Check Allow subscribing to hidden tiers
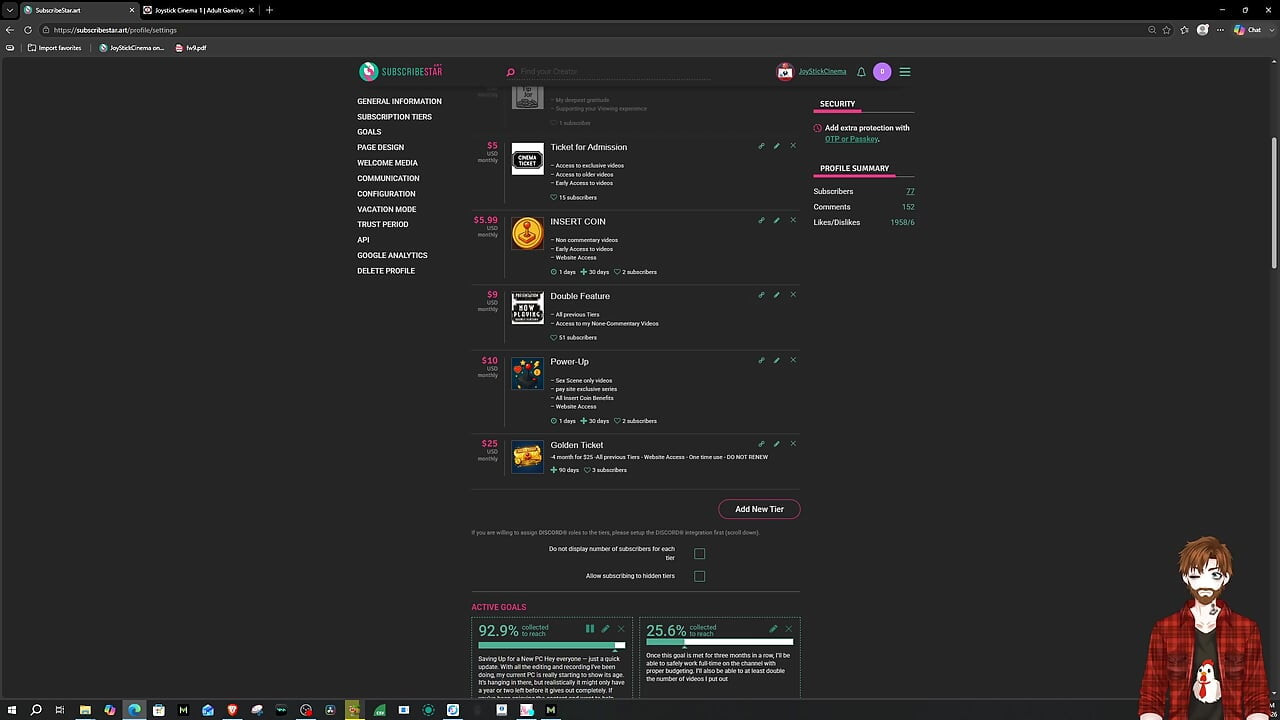Viewport: 1280px width, 720px height. pyautogui.click(x=699, y=576)
